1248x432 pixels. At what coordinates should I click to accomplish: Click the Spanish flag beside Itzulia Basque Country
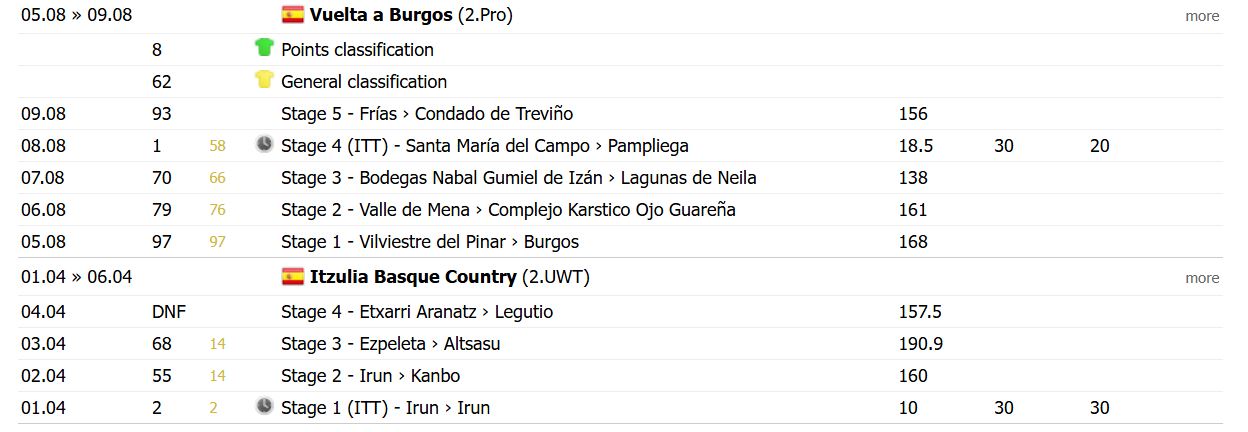tap(293, 277)
